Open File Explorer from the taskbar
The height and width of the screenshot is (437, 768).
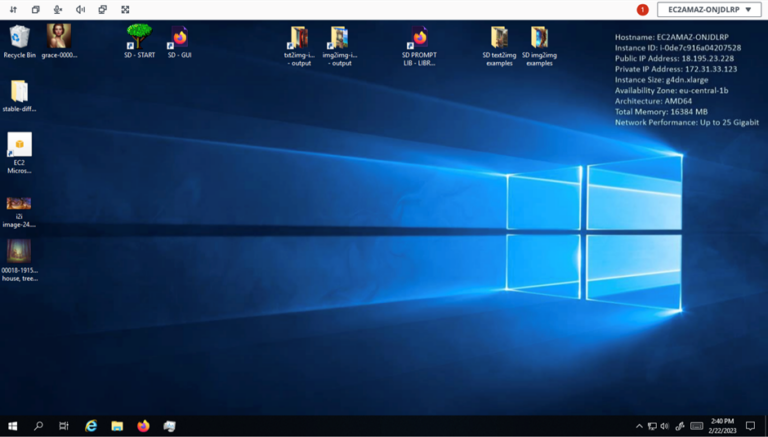[117, 426]
